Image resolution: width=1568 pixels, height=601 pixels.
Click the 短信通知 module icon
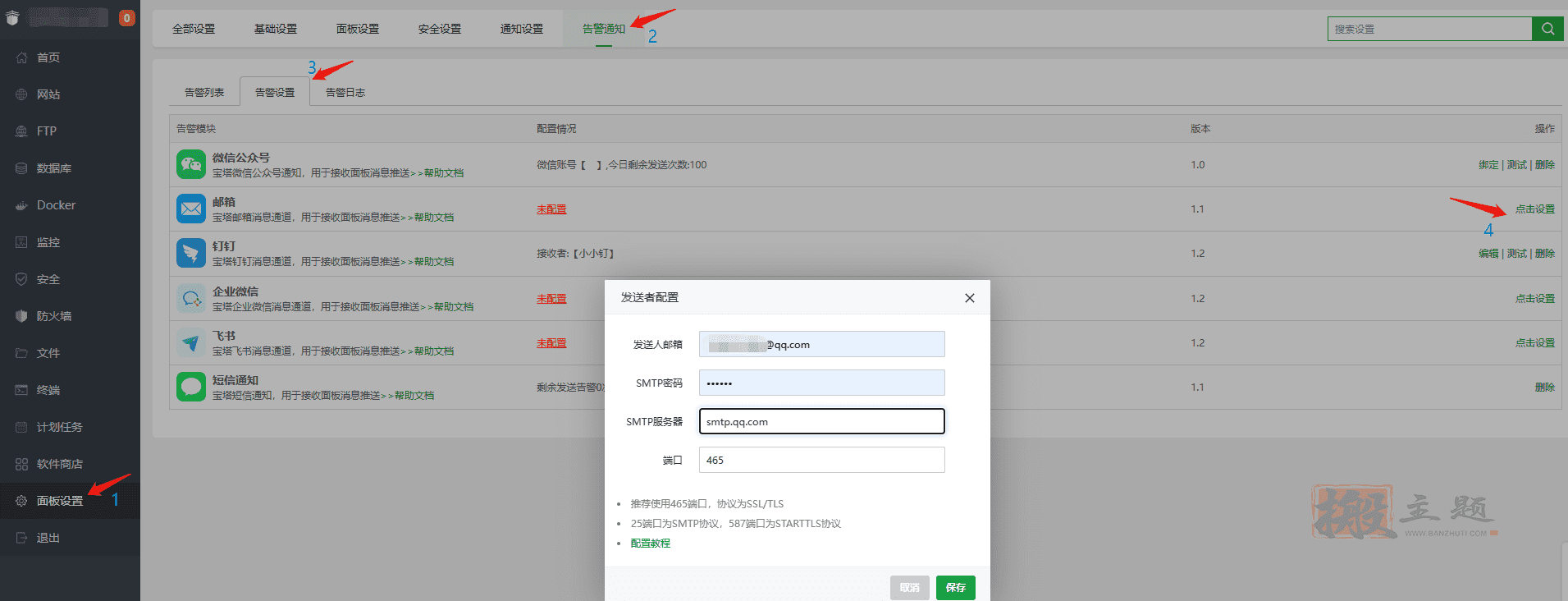pyautogui.click(x=191, y=387)
